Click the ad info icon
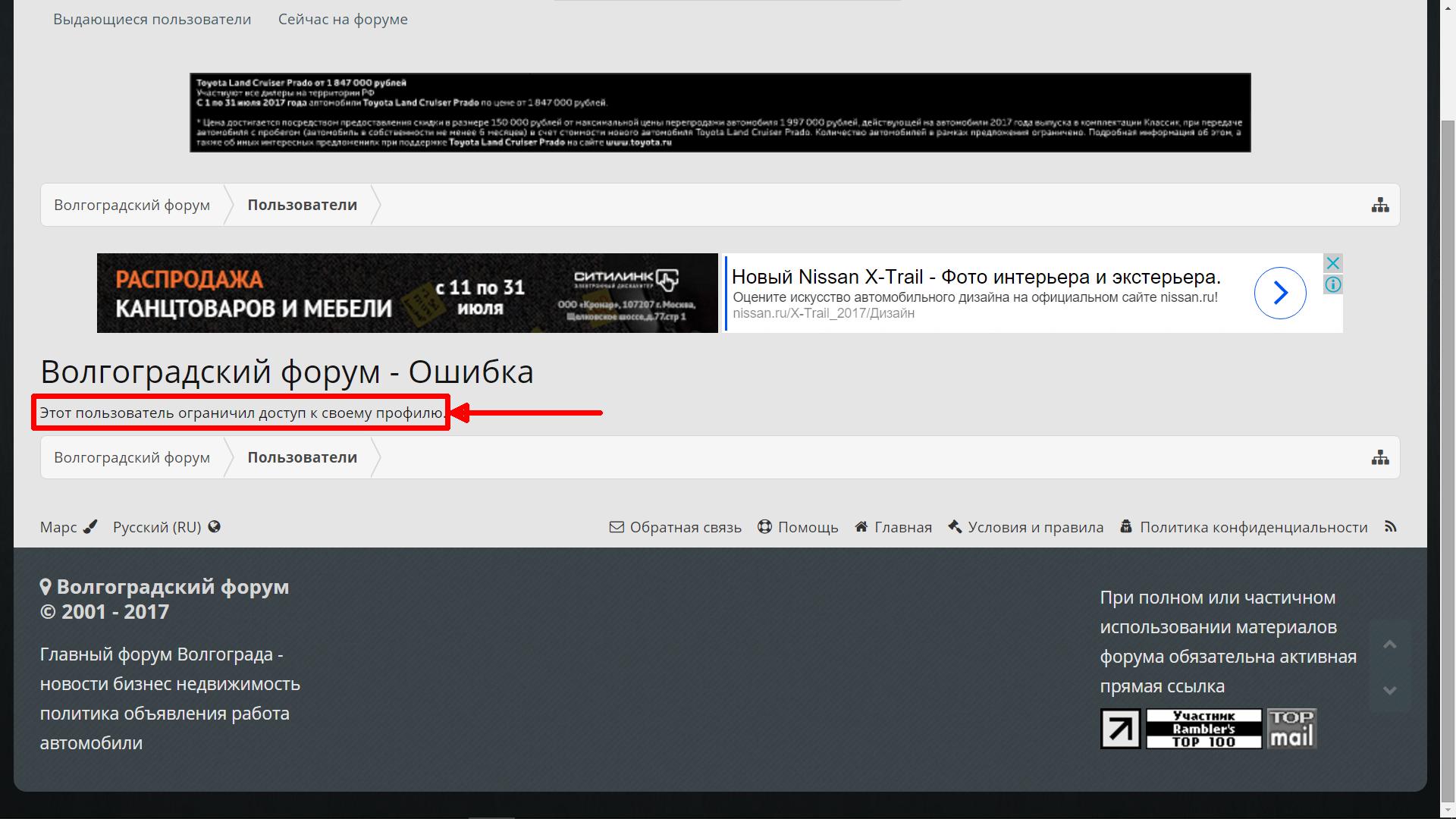Screen dimensions: 1456x819 1332,284
